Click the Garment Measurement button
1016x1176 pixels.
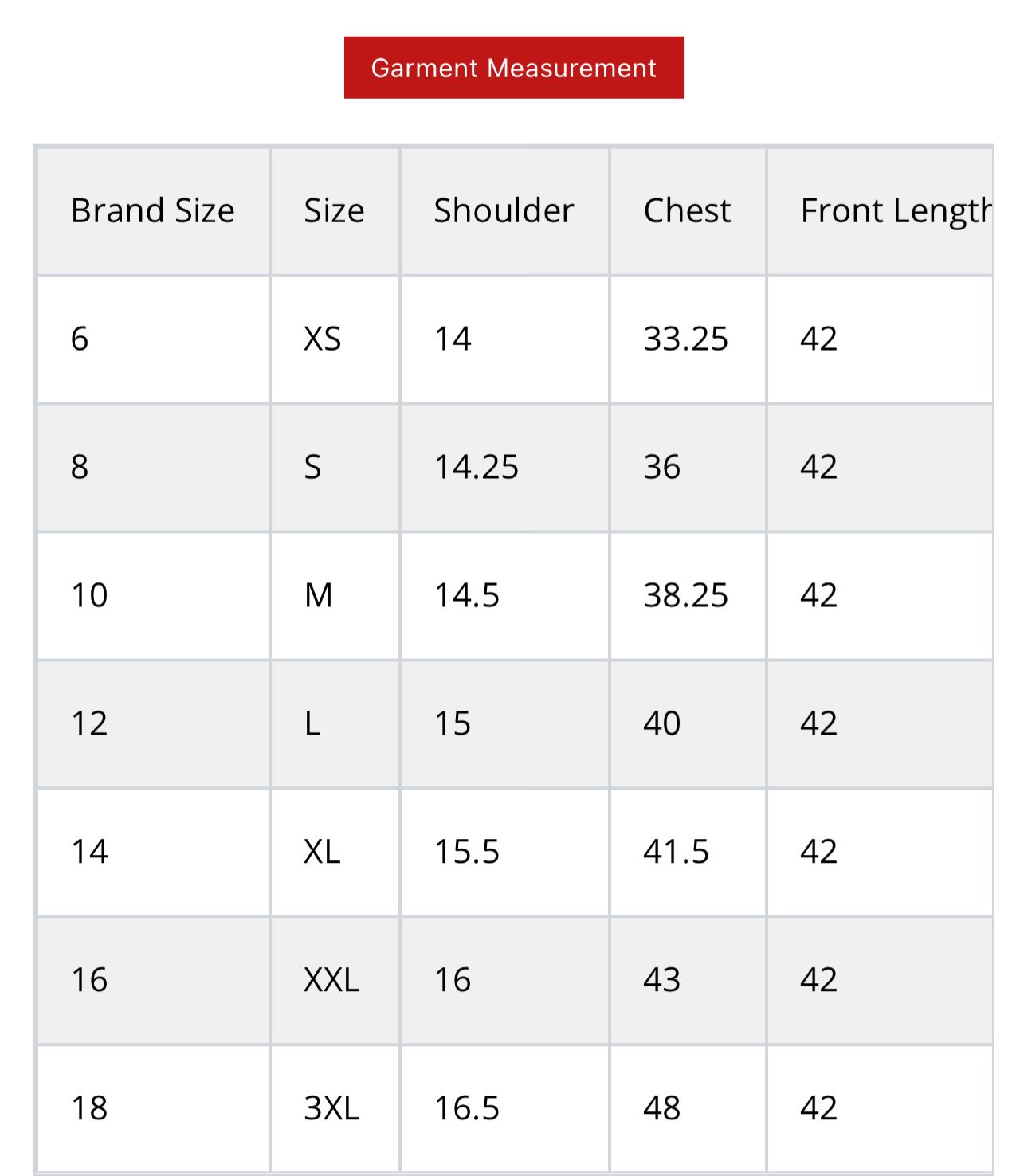click(x=513, y=68)
